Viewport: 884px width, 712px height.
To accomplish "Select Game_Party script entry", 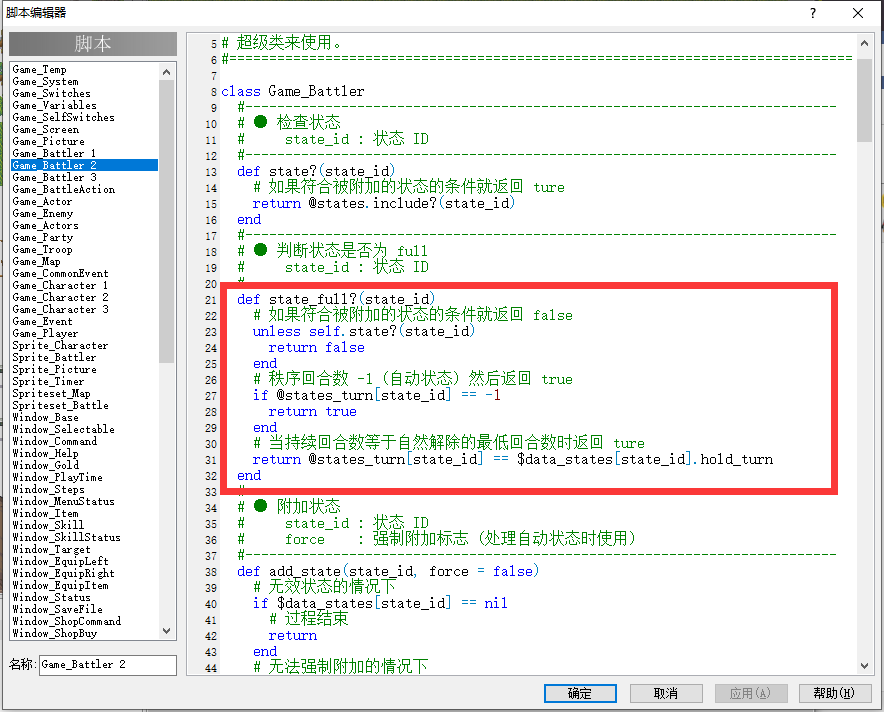I will (x=43, y=237).
